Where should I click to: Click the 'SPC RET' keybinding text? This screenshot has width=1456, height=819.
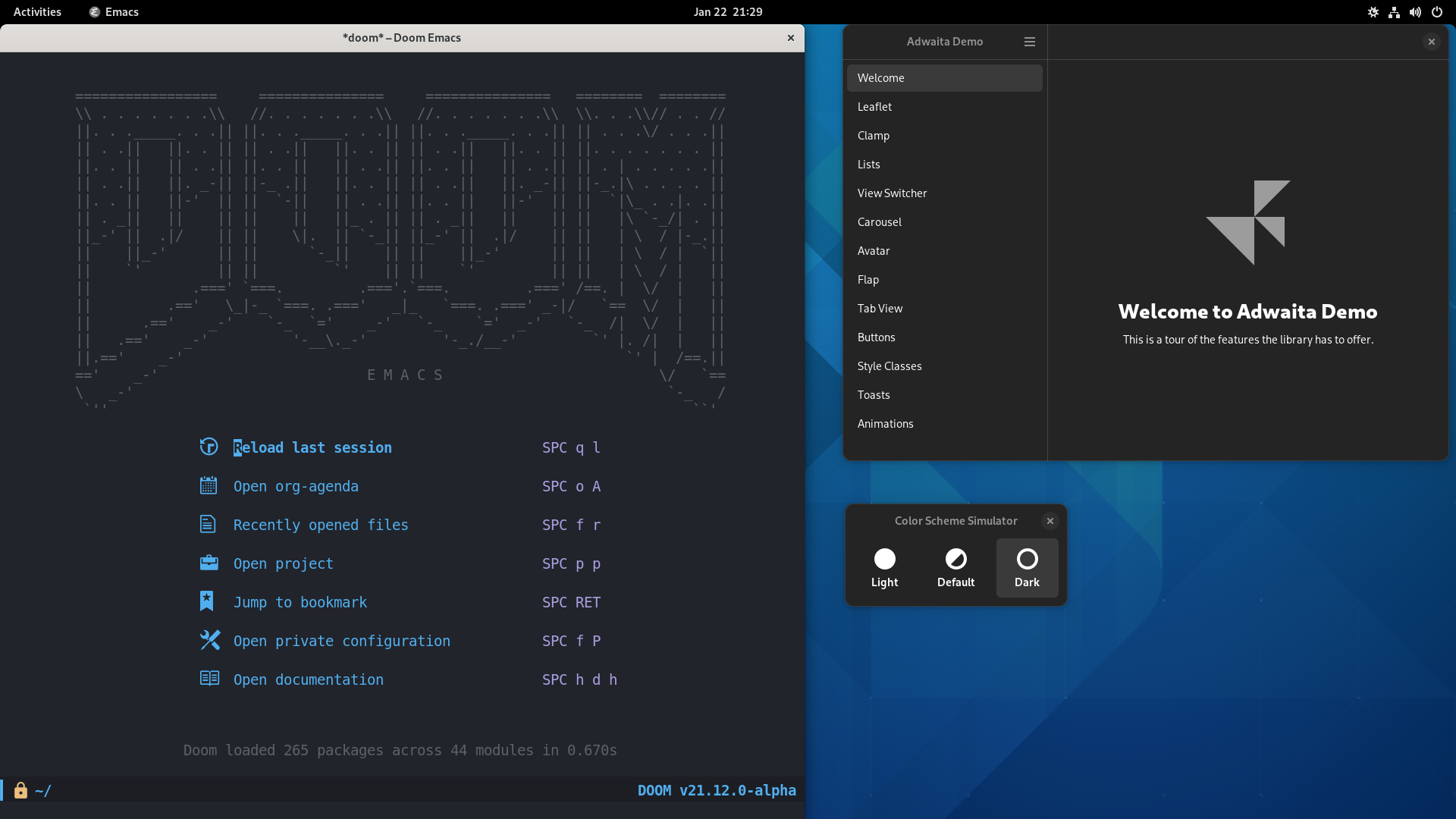coord(571,602)
